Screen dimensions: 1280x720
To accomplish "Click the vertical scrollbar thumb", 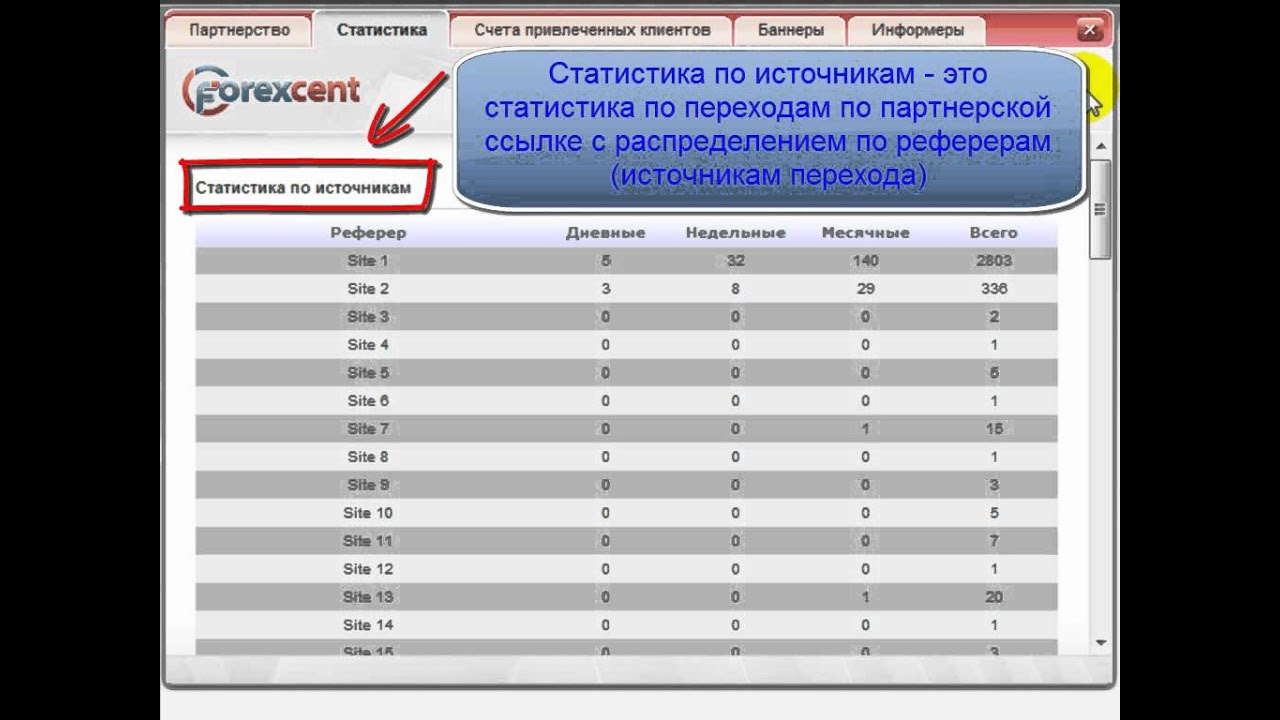I will pyautogui.click(x=1101, y=210).
